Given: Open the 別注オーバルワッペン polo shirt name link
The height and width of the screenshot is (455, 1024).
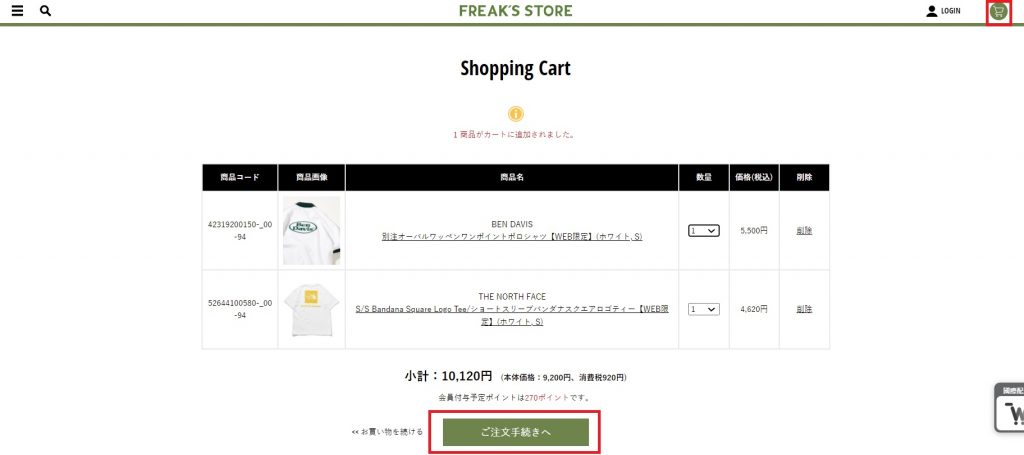Looking at the screenshot, I should 512,237.
